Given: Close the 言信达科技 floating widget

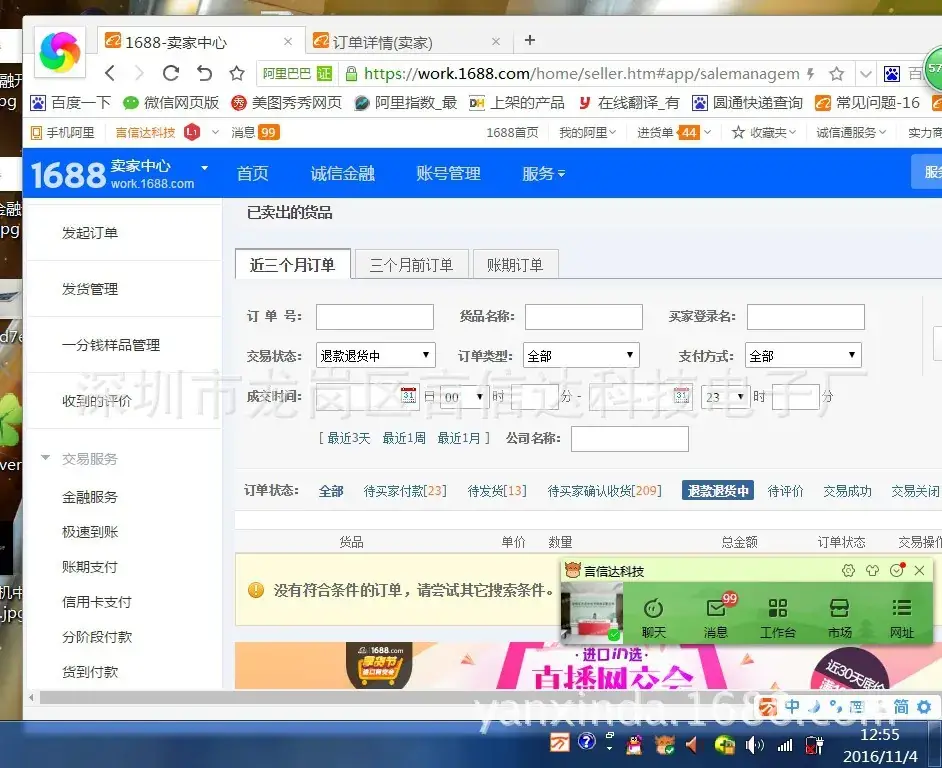Looking at the screenshot, I should point(919,570).
